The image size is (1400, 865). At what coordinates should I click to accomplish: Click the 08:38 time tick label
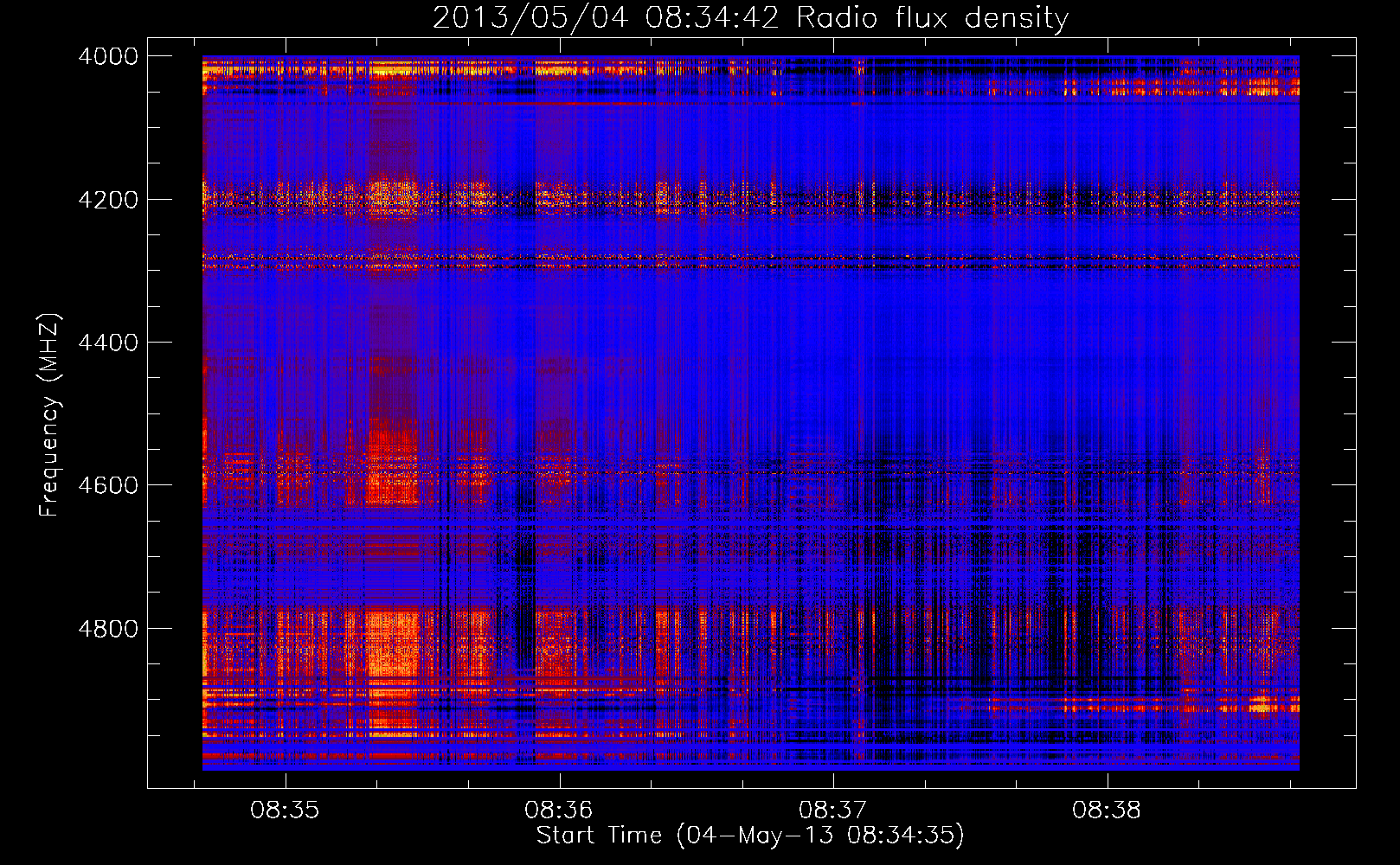(1107, 810)
